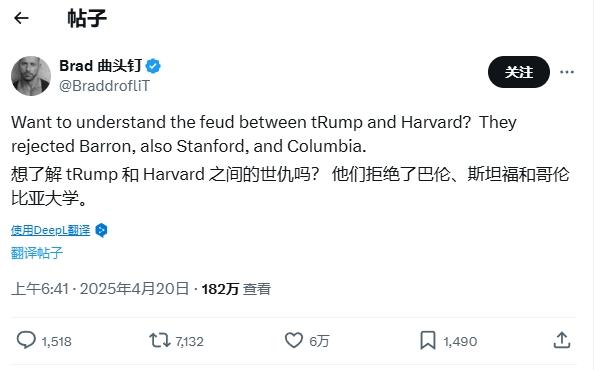Open Brad's profile avatar photo
The height and width of the screenshot is (370, 596).
[31, 76]
